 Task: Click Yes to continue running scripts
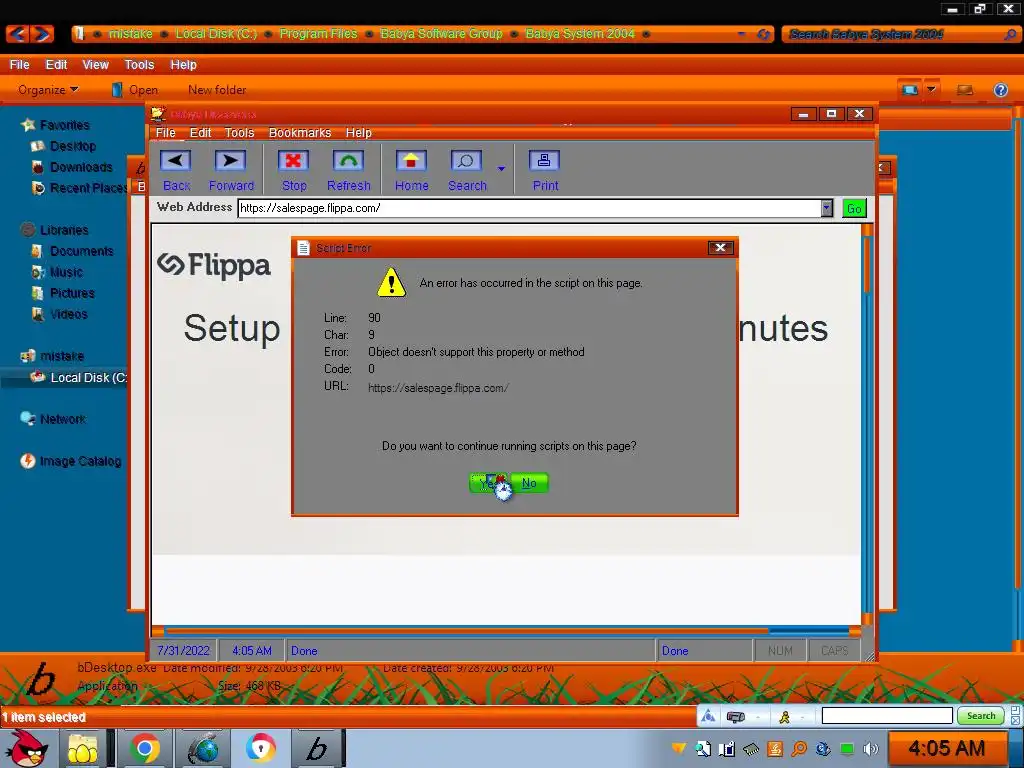coord(488,483)
